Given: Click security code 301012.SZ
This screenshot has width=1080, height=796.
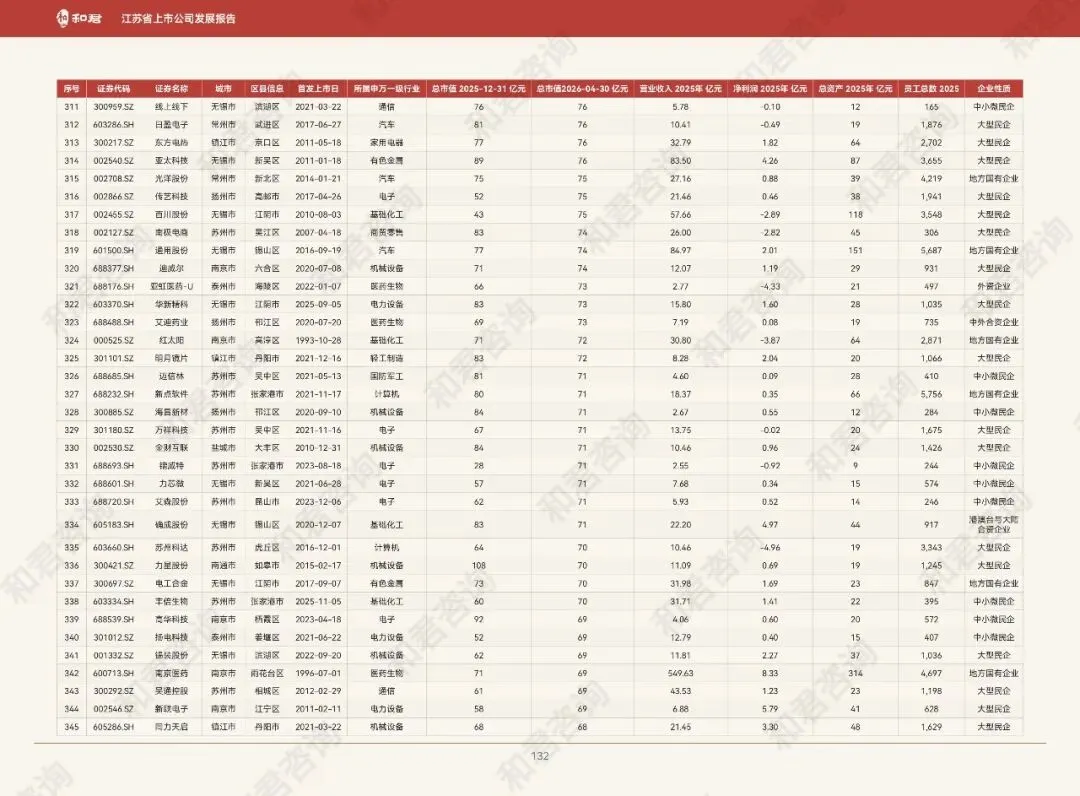Looking at the screenshot, I should 114,637.
